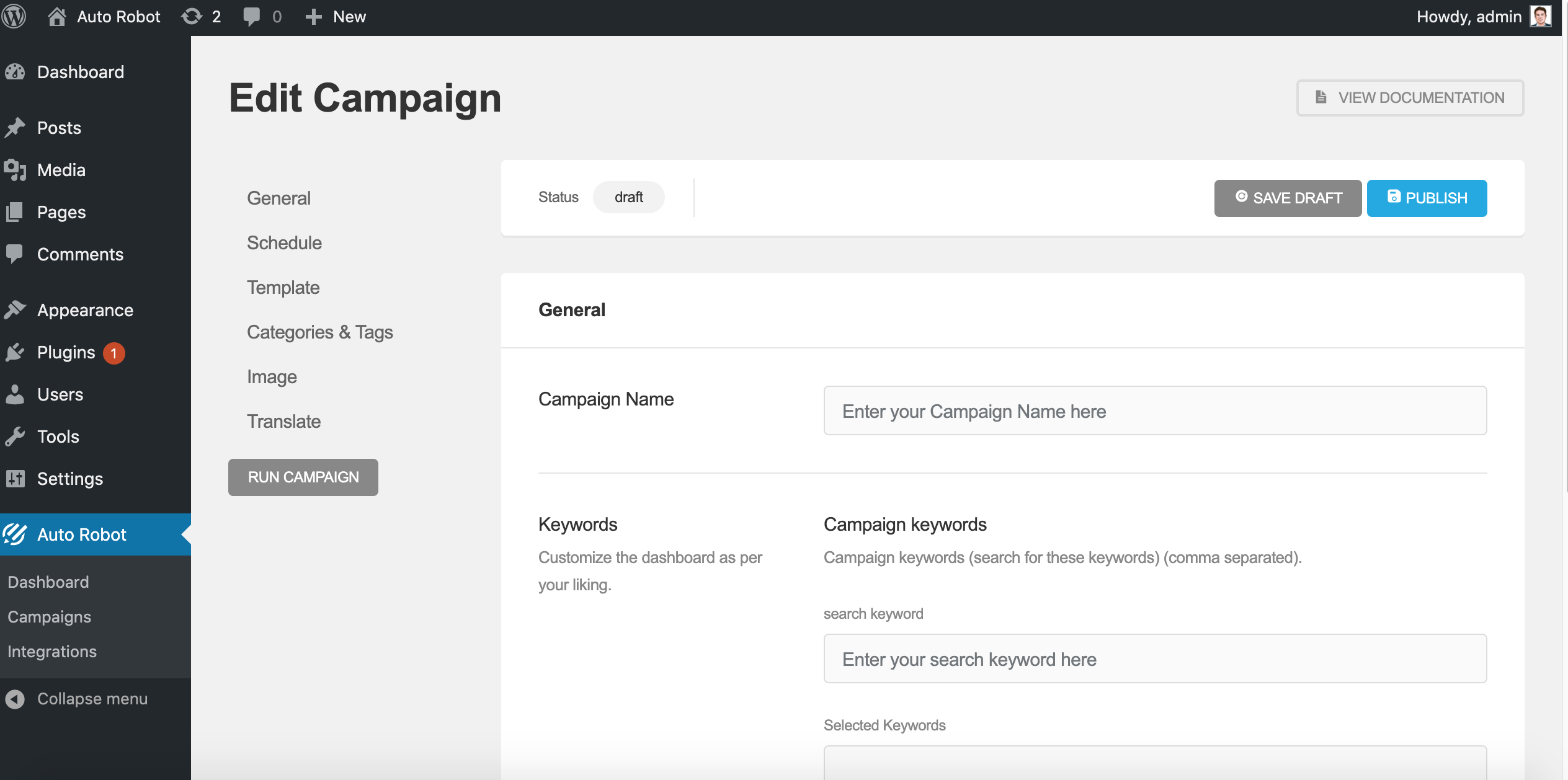Click the Plugins plug icon in sidebar
This screenshot has height=780, width=1568.
point(15,352)
